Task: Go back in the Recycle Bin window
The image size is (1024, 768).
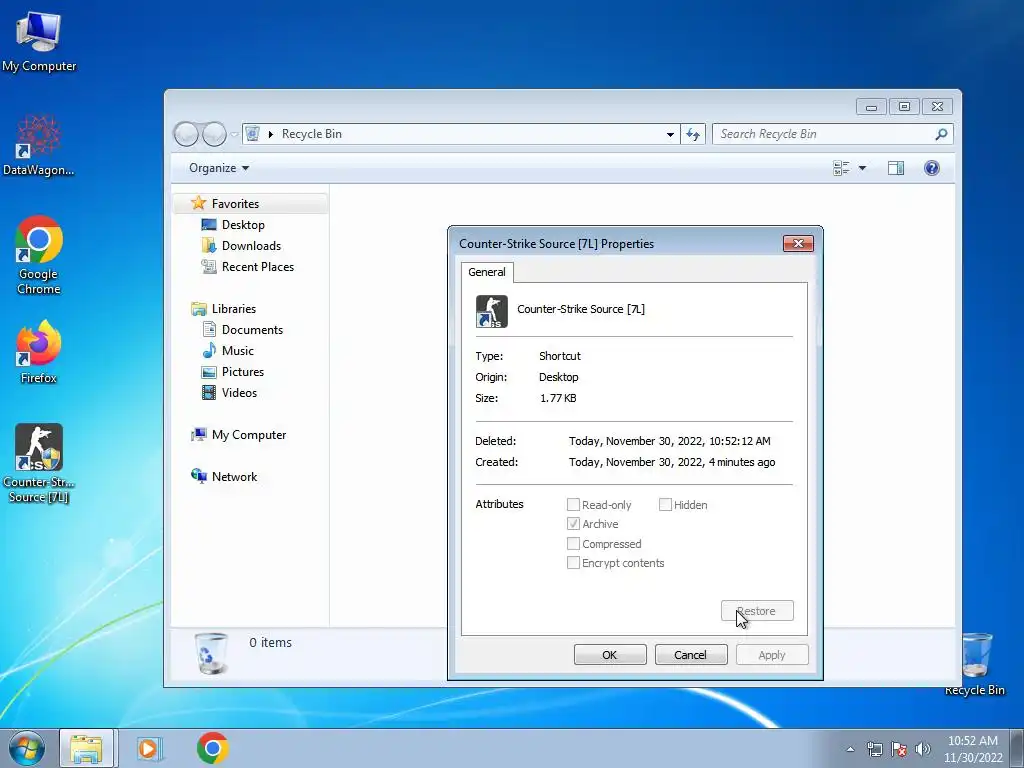Action: (187, 134)
